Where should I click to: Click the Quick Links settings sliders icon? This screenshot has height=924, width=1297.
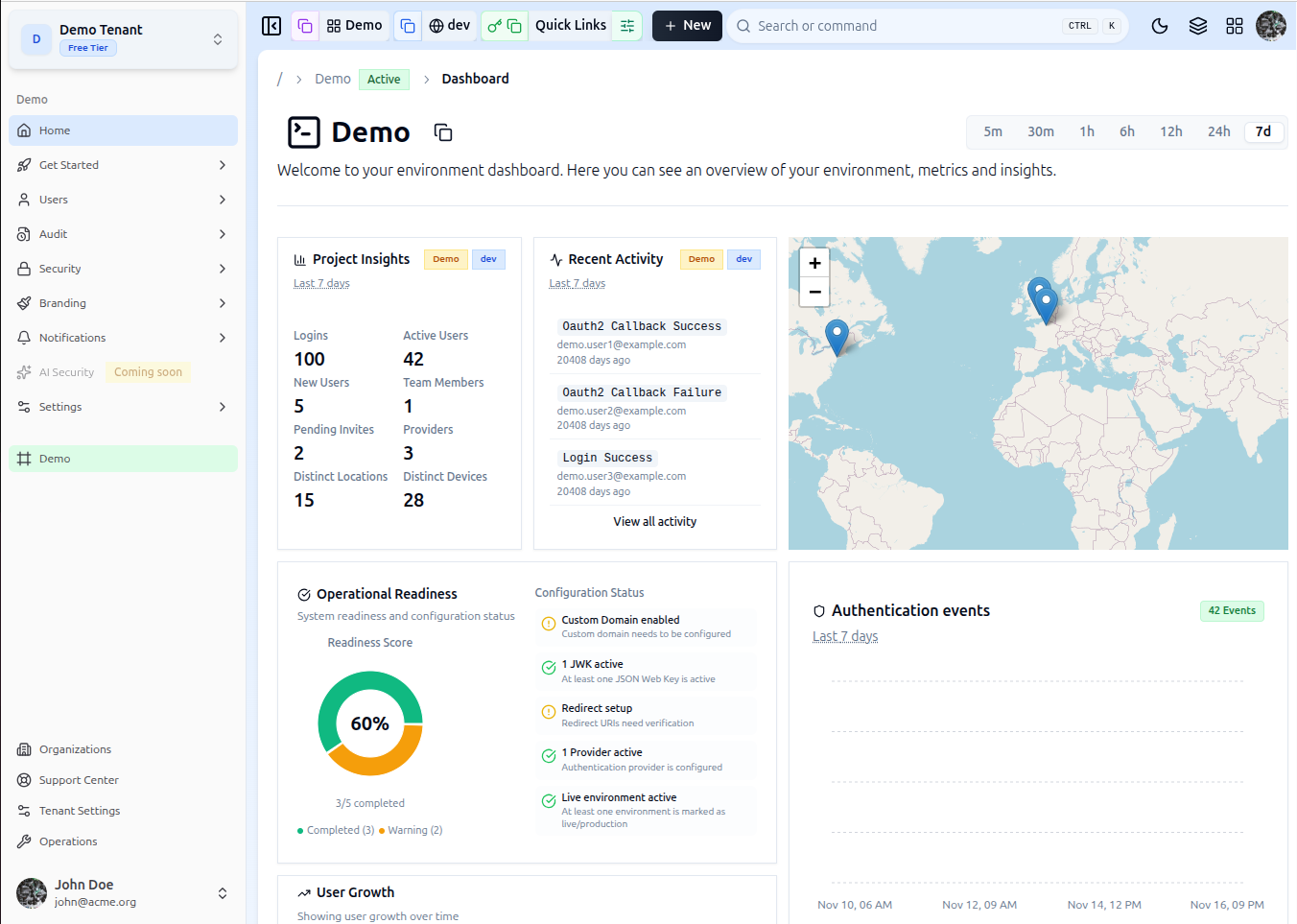pyautogui.click(x=626, y=26)
